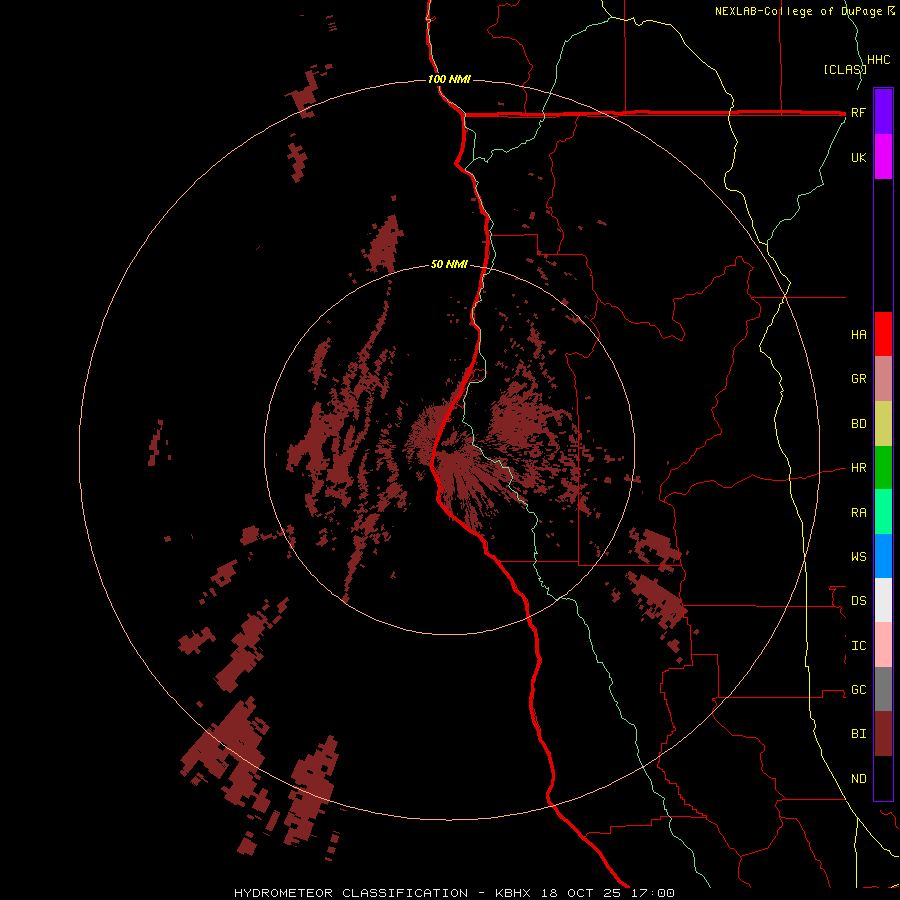Click the "IC" legend label
The image size is (900, 900).
tap(859, 646)
